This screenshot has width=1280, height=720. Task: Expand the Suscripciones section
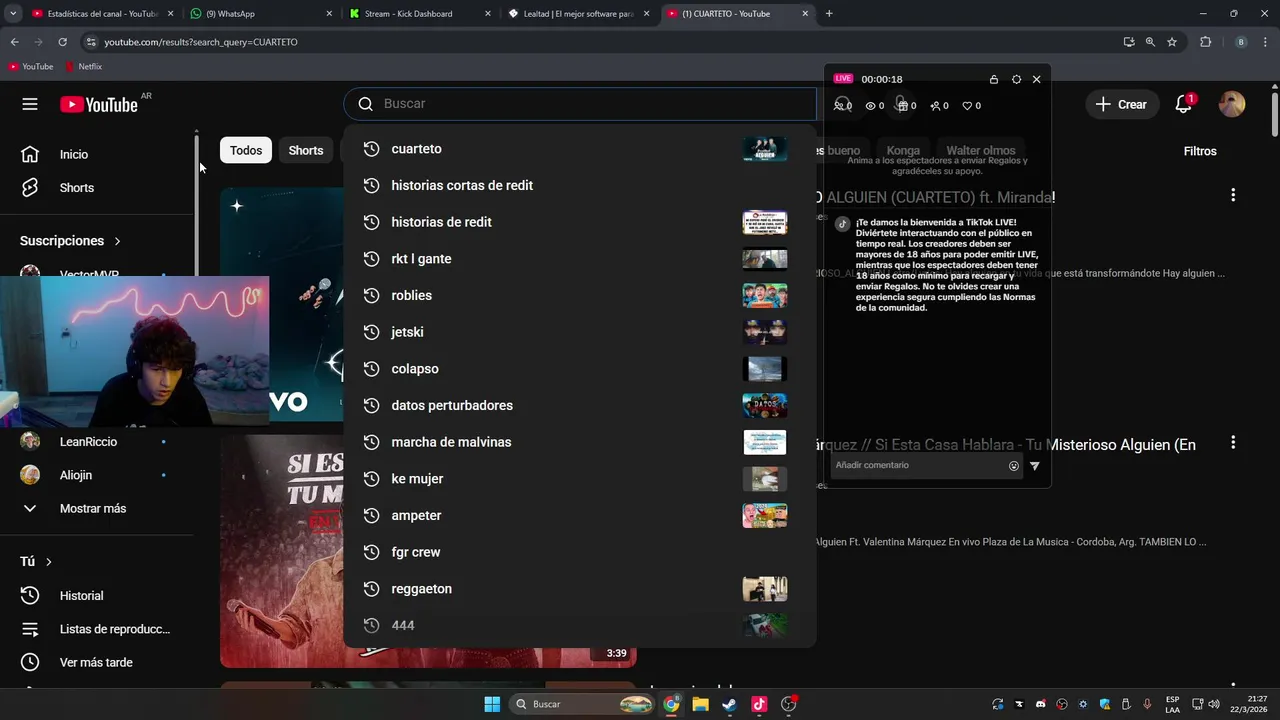(x=70, y=241)
